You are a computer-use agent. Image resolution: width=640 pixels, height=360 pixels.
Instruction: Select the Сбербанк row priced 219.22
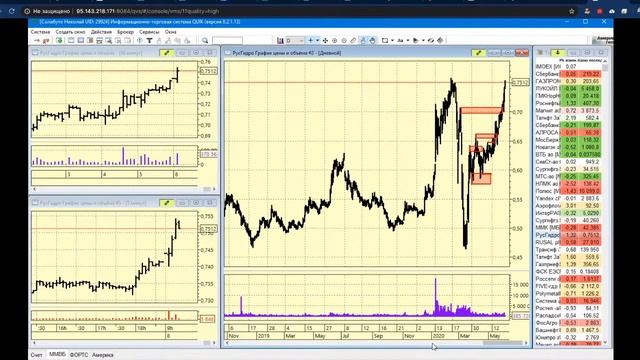(568, 74)
